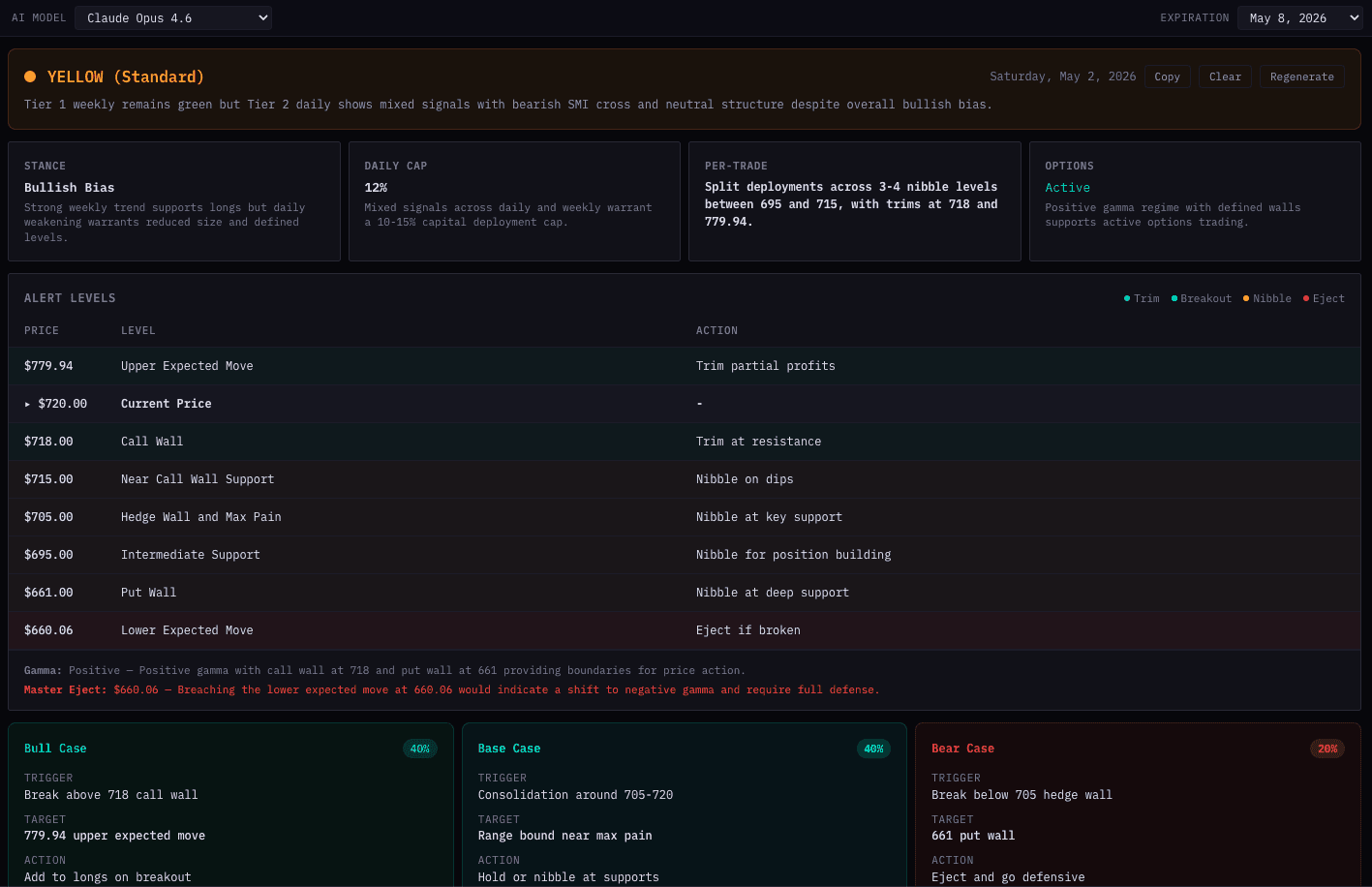The image size is (1372, 887).
Task: Click the Trim legend dot
Action: click(x=1127, y=298)
